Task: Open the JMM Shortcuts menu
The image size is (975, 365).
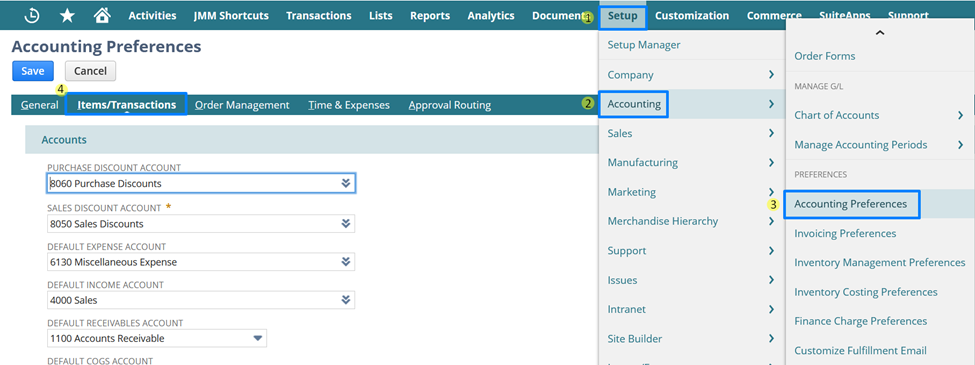Action: coord(231,16)
